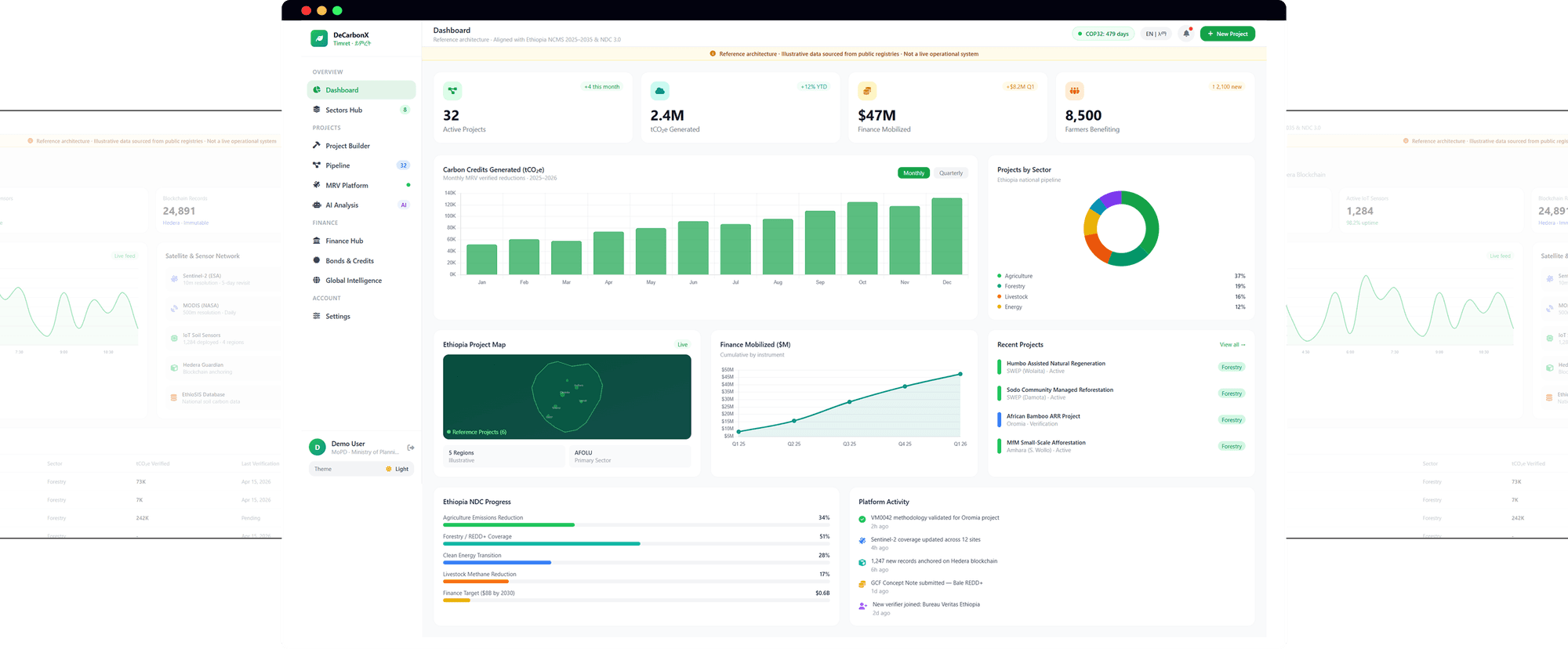Open MfM Small-Scale Afforestation project

(1121, 446)
